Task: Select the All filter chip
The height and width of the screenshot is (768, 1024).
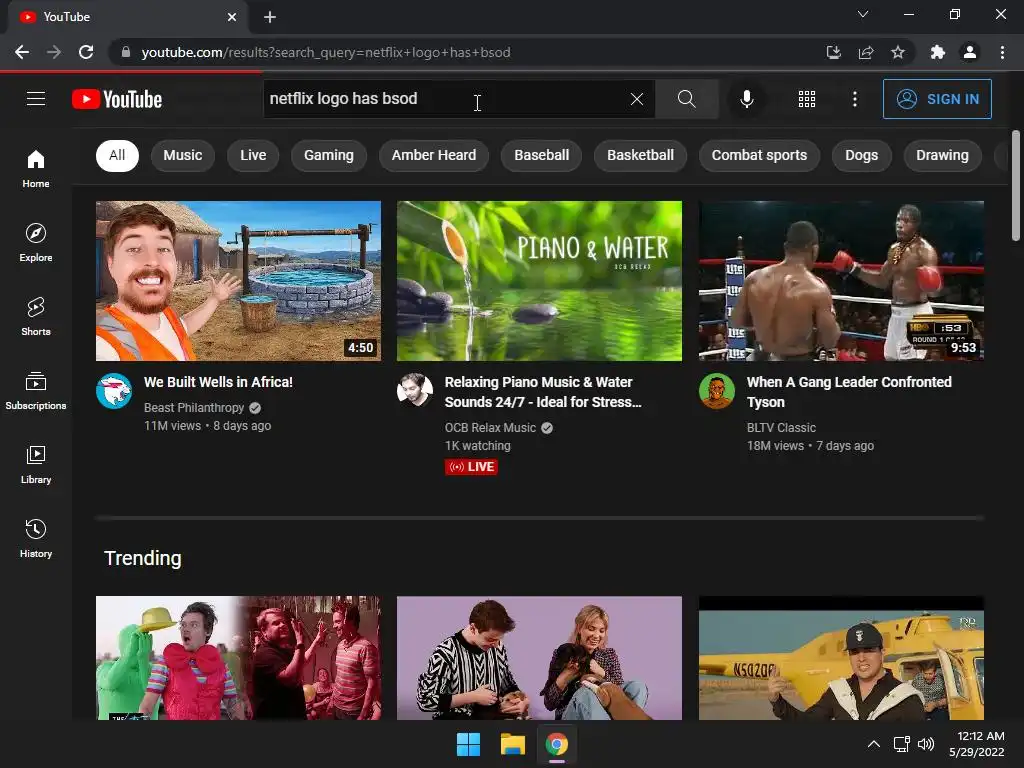Action: 117,155
